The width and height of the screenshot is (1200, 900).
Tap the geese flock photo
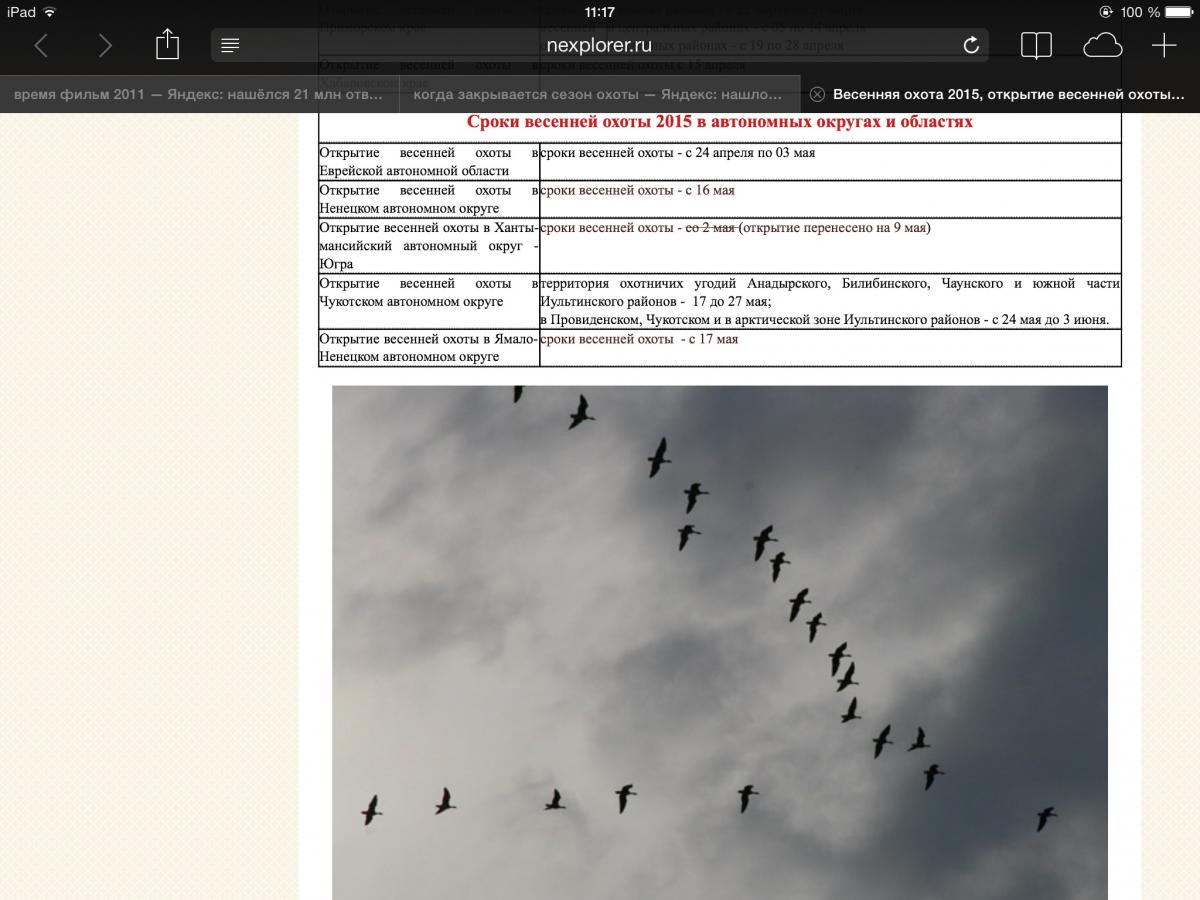click(720, 642)
